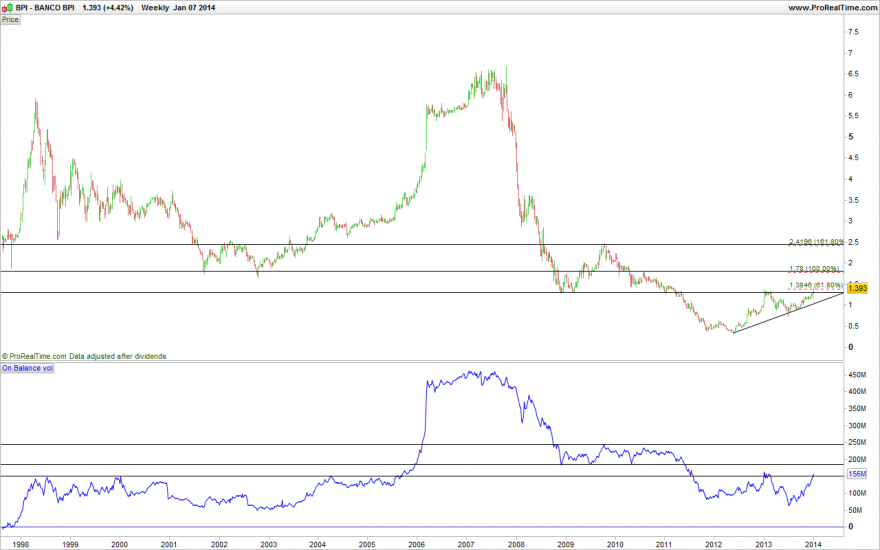This screenshot has width=880, height=550.
Task: Click the 156M On Balance volume value tag
Action: (857, 474)
